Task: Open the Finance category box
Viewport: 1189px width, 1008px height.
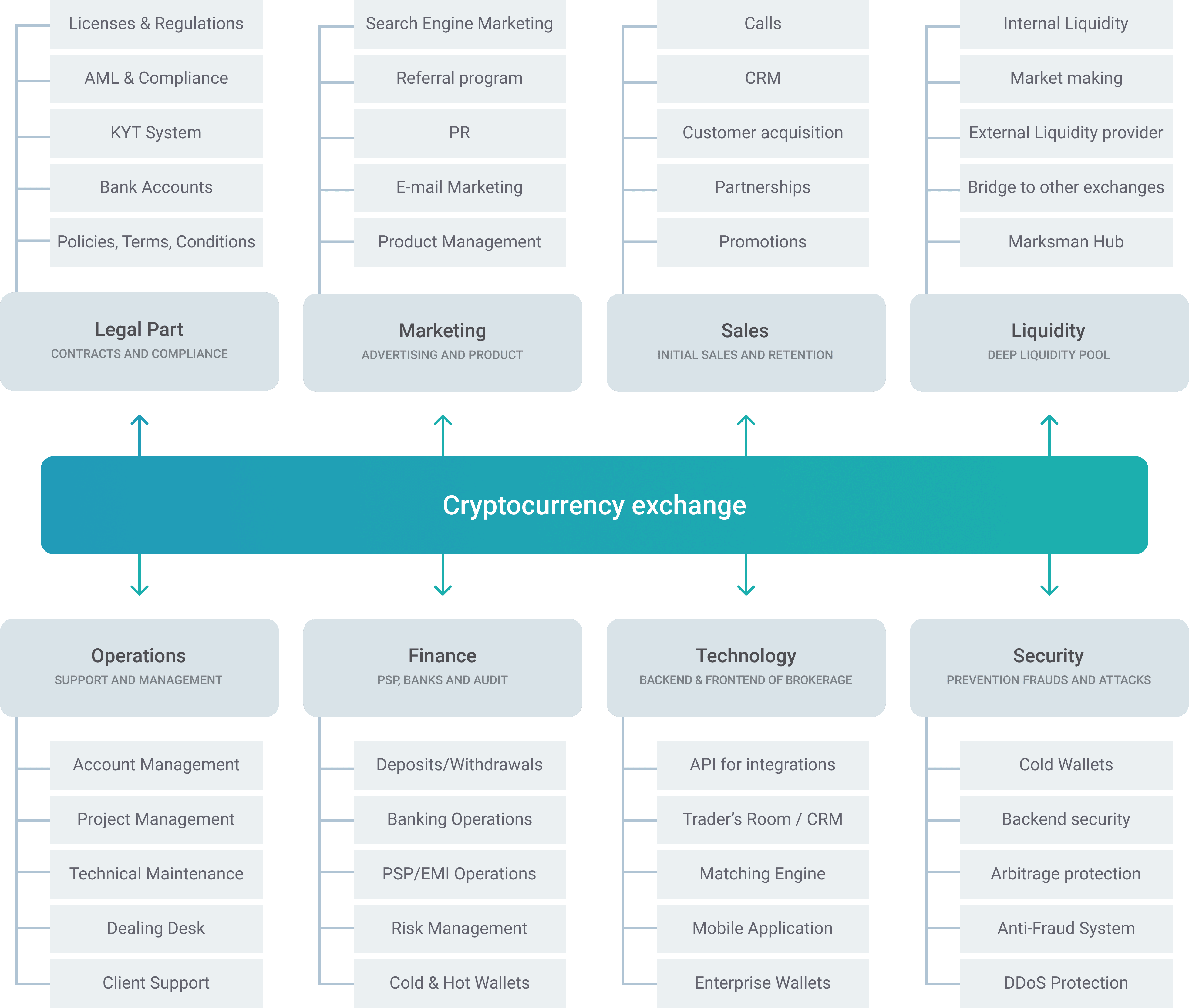Action: 443,667
